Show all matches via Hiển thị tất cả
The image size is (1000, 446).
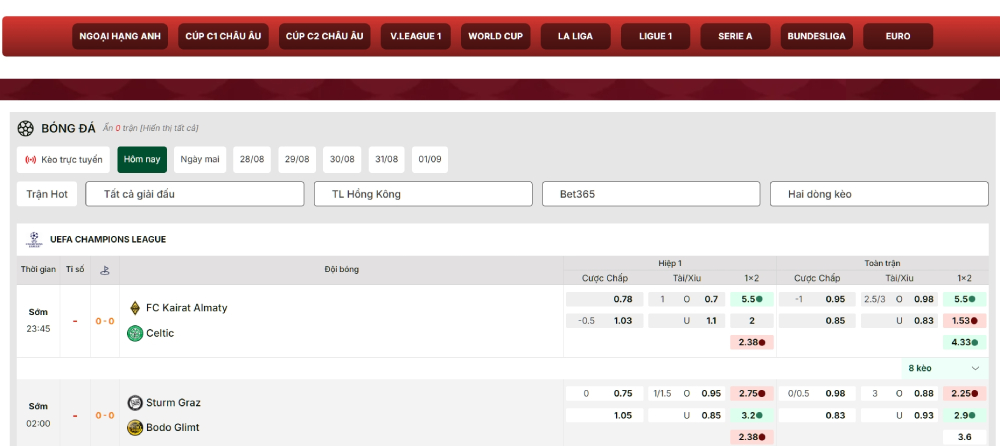pyautogui.click(x=170, y=129)
